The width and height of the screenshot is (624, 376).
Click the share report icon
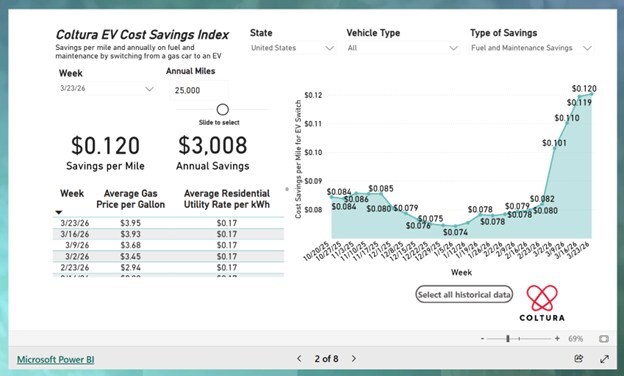579,358
